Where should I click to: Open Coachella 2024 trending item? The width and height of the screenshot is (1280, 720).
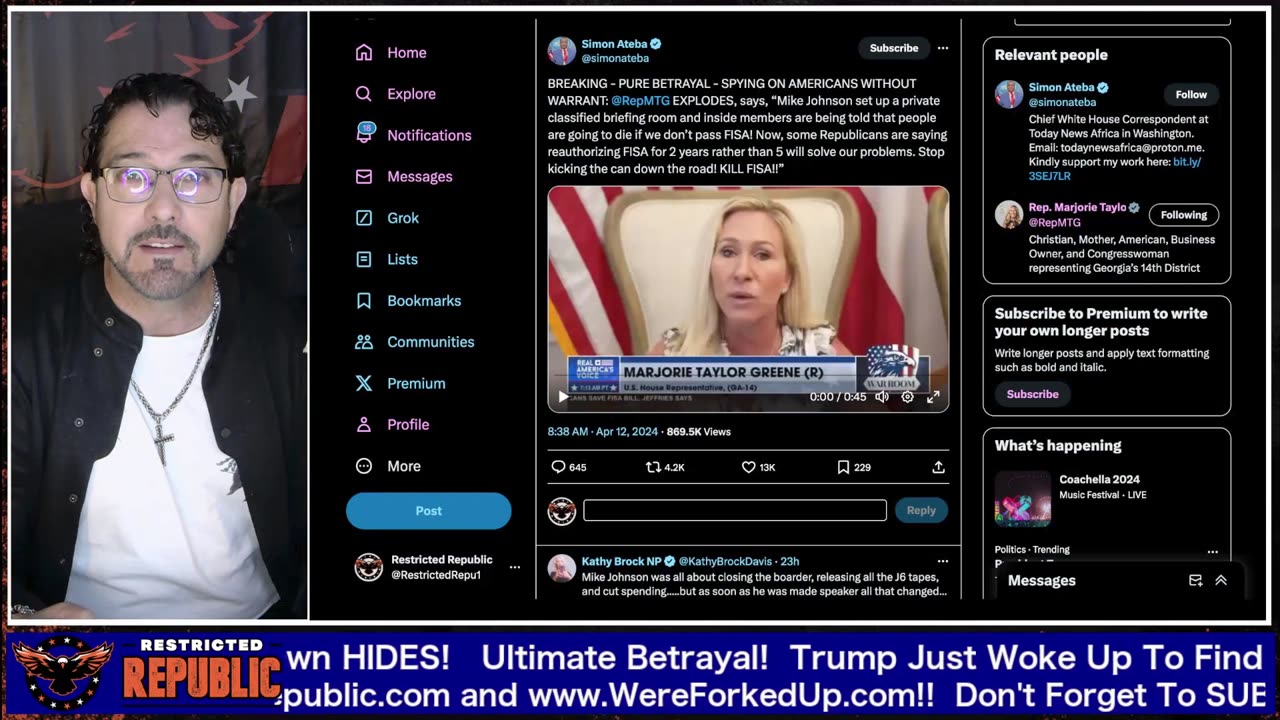[1099, 480]
